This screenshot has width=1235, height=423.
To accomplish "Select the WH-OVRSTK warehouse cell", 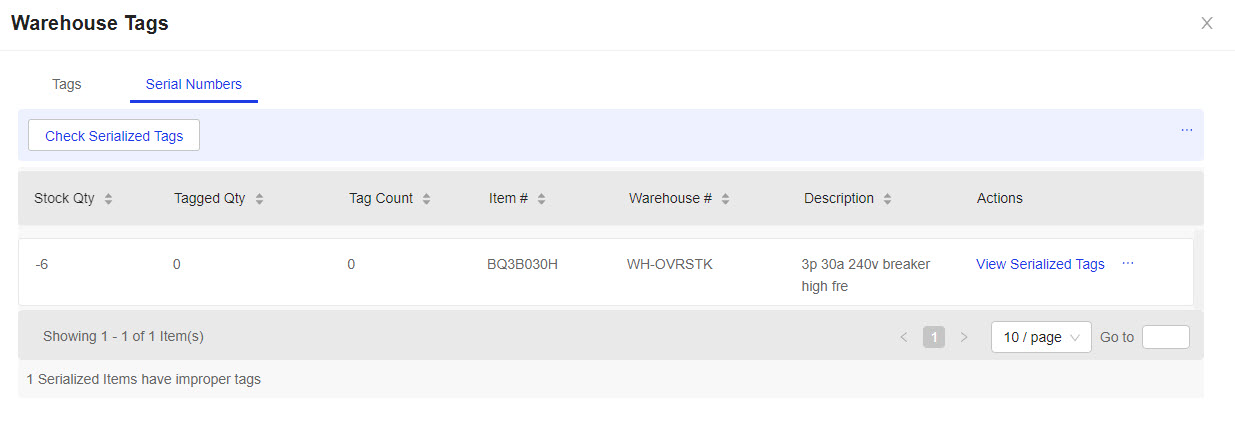I will pos(670,264).
